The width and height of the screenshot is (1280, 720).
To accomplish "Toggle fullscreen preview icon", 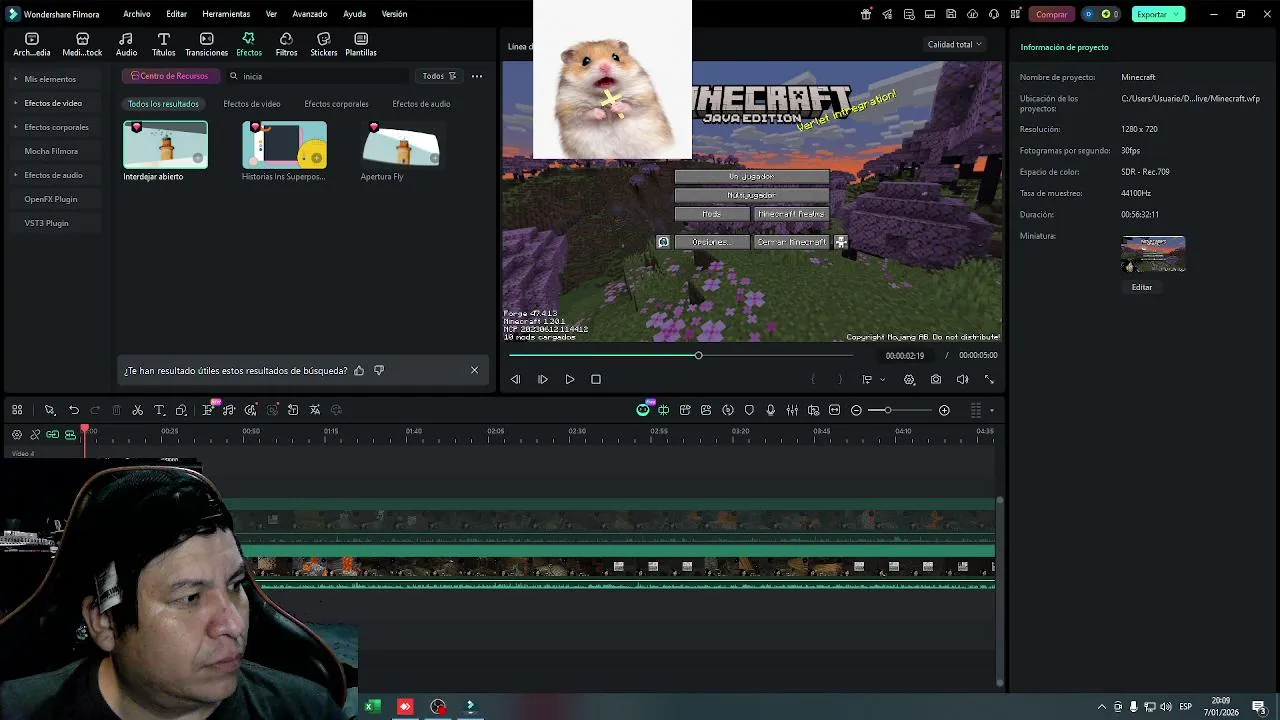I will pyautogui.click(x=989, y=379).
